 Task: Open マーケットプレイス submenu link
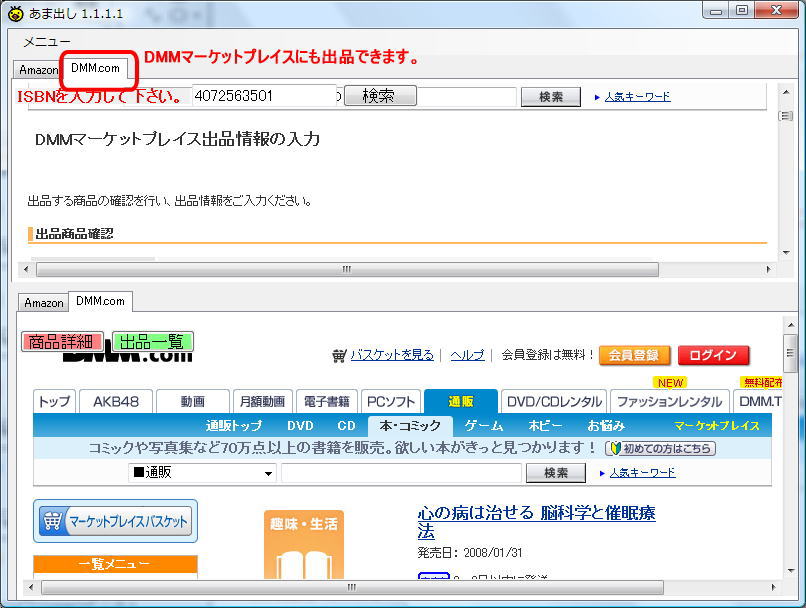(x=717, y=426)
